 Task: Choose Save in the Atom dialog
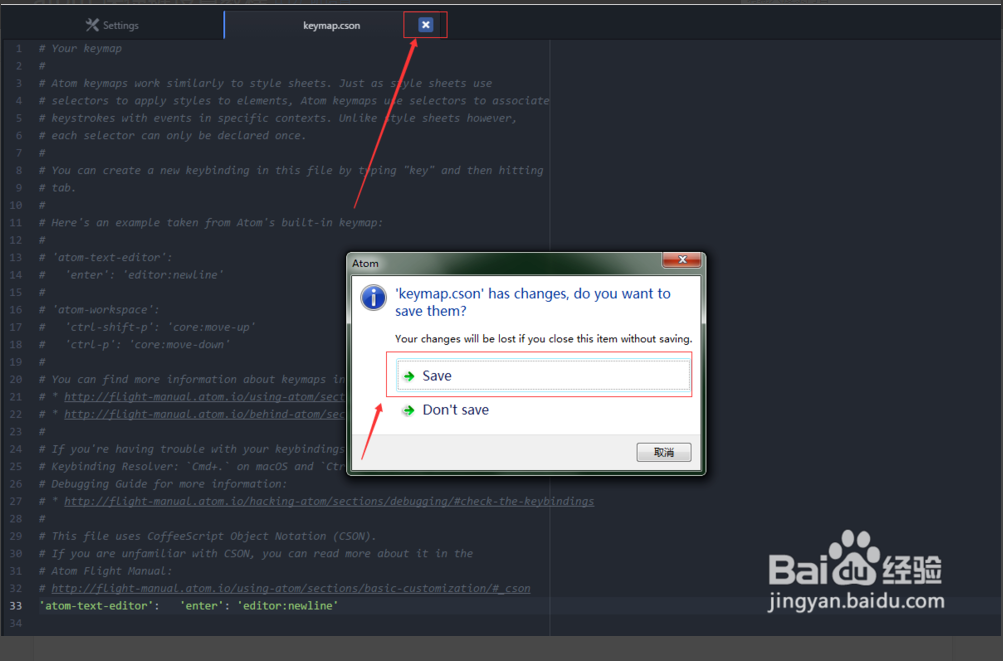pyautogui.click(x=542, y=376)
